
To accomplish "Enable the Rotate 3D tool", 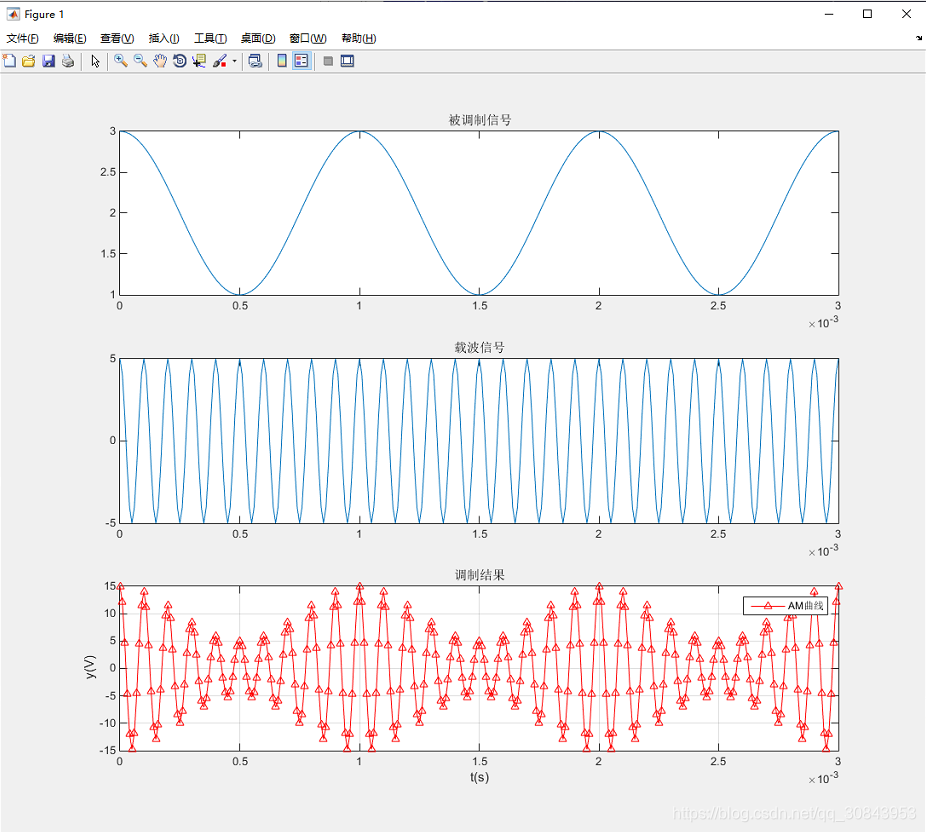I will pyautogui.click(x=180, y=61).
